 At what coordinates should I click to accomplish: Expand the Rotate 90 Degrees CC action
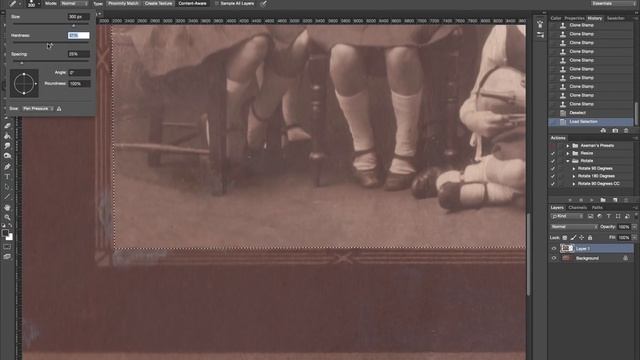click(574, 184)
